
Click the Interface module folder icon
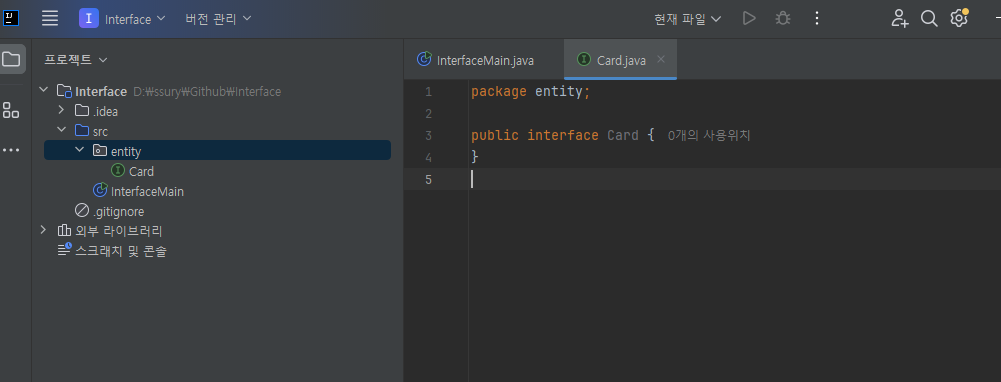click(x=64, y=91)
